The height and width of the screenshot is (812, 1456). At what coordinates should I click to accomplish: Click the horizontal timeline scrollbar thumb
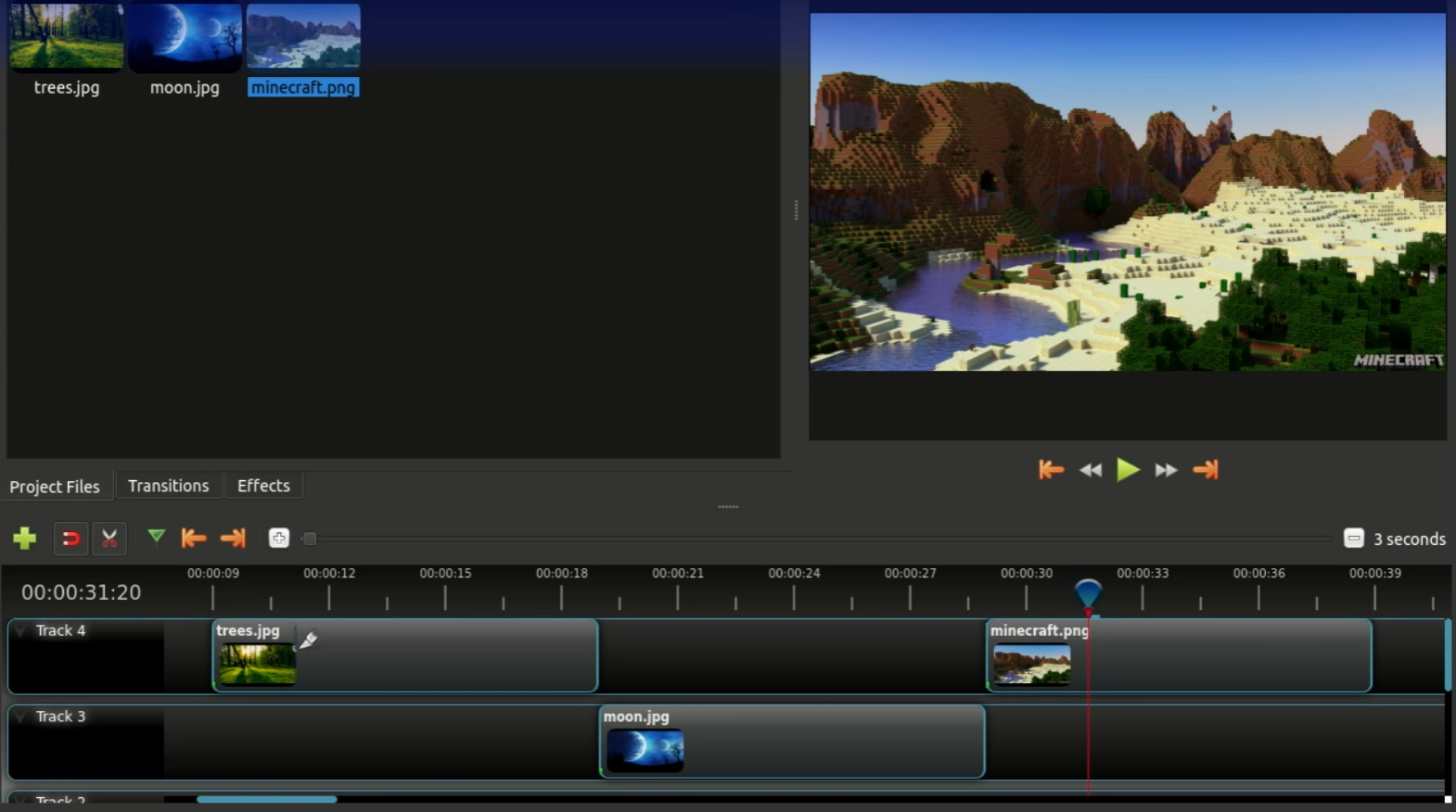pos(267,799)
